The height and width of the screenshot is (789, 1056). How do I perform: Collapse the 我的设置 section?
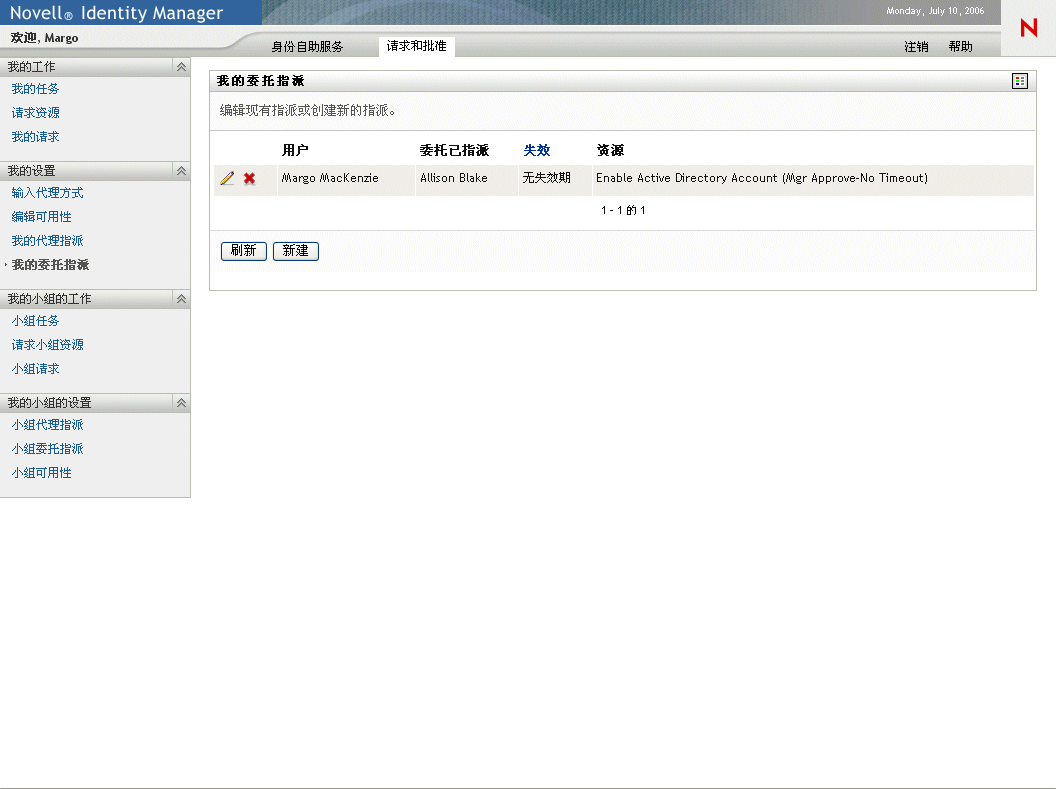[x=181, y=171]
